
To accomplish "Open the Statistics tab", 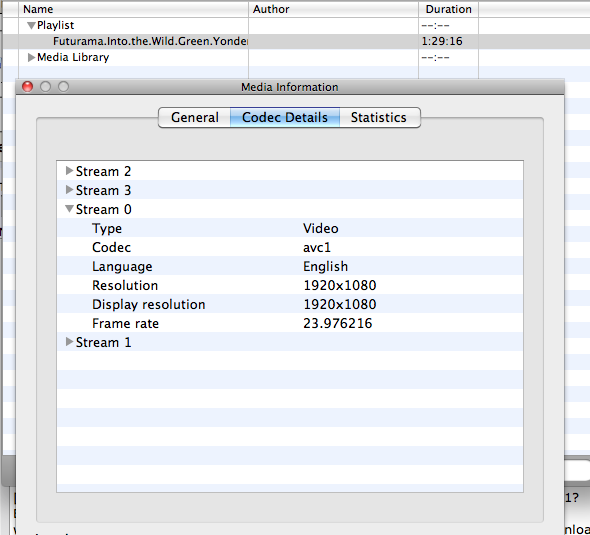I will coord(379,117).
